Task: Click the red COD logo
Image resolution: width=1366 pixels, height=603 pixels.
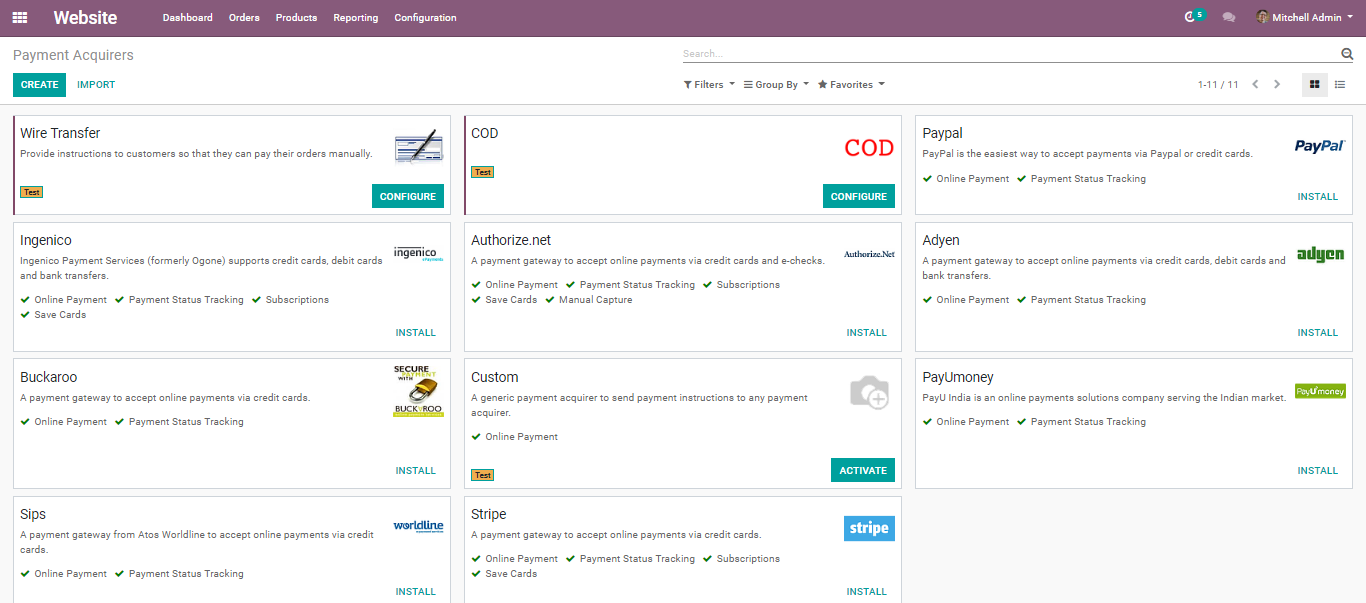Action: click(x=869, y=148)
